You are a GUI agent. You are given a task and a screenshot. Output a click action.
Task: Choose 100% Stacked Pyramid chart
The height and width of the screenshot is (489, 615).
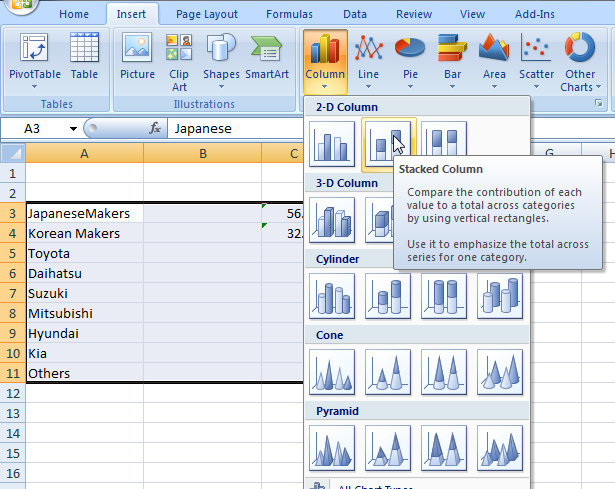pyautogui.click(x=444, y=448)
